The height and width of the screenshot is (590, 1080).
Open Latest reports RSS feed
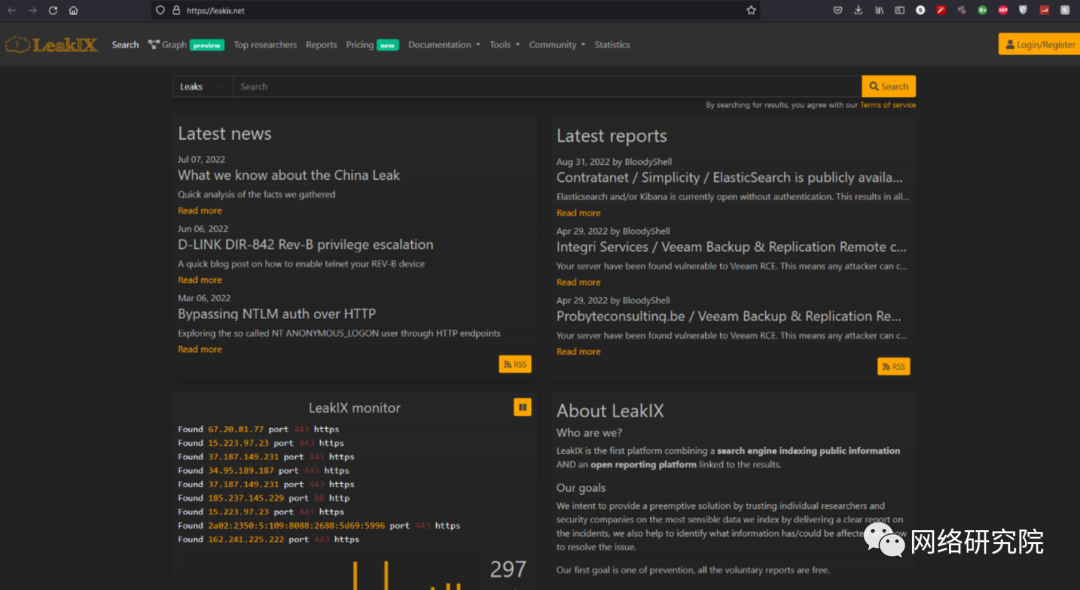pos(893,366)
